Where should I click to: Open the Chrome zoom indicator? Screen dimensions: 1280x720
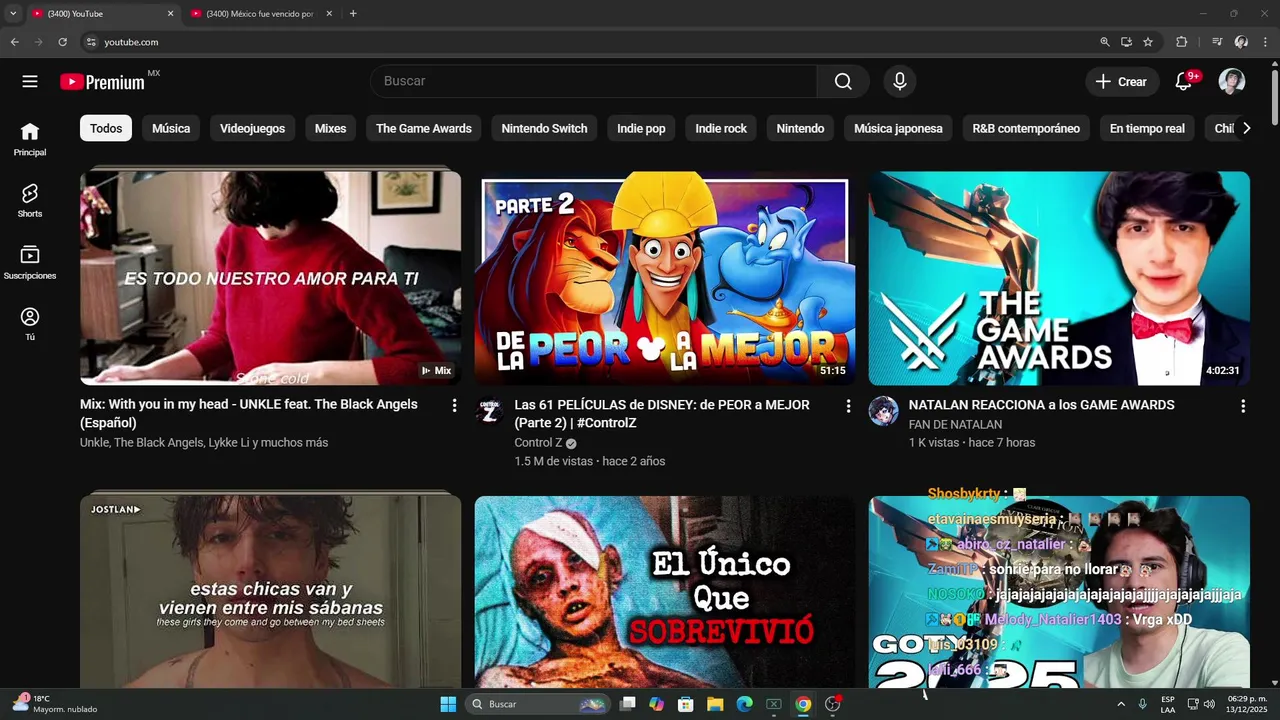tap(1104, 42)
